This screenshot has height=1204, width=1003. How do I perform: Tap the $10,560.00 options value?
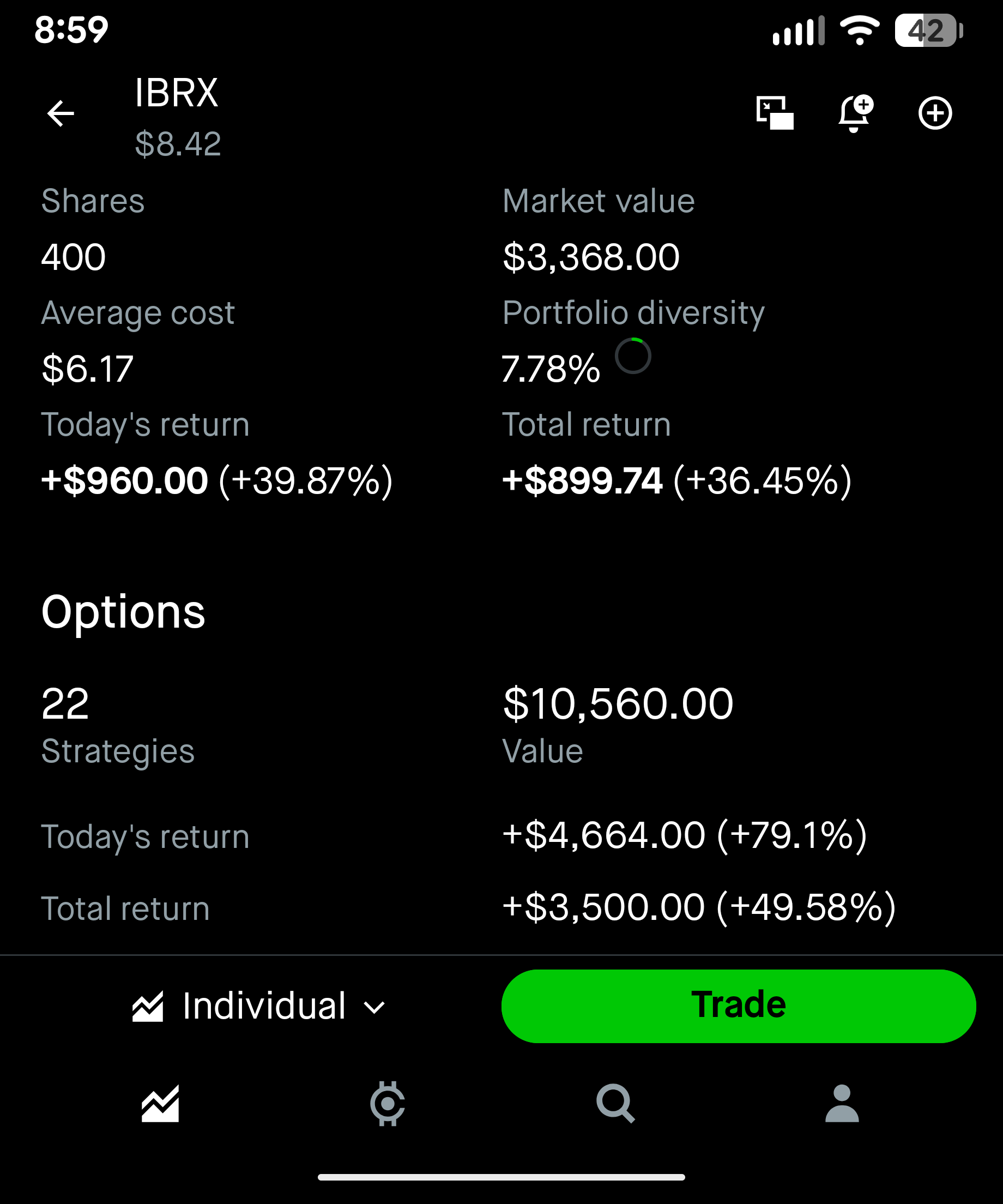pos(618,704)
